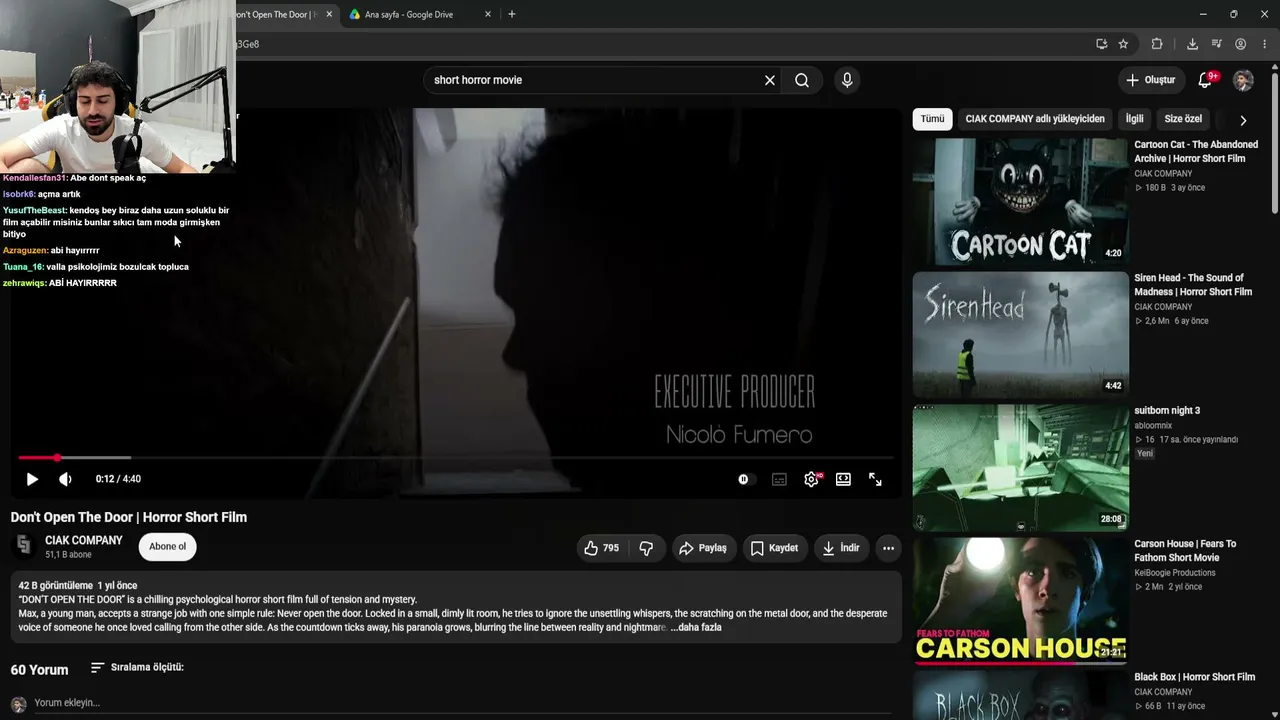Image resolution: width=1280 pixels, height=720 pixels.
Task: Open a new browser tab
Action: coord(512,14)
